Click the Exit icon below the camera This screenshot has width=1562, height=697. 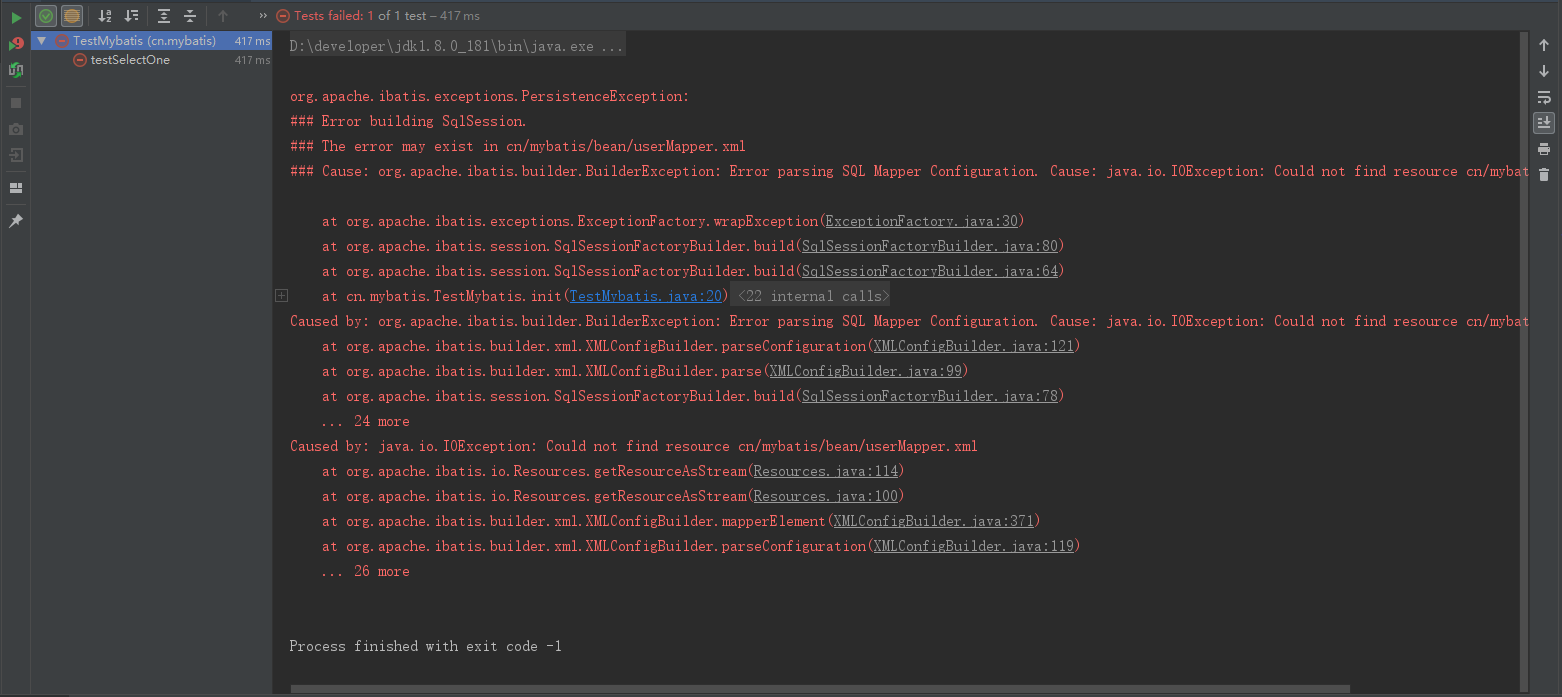tap(16, 155)
